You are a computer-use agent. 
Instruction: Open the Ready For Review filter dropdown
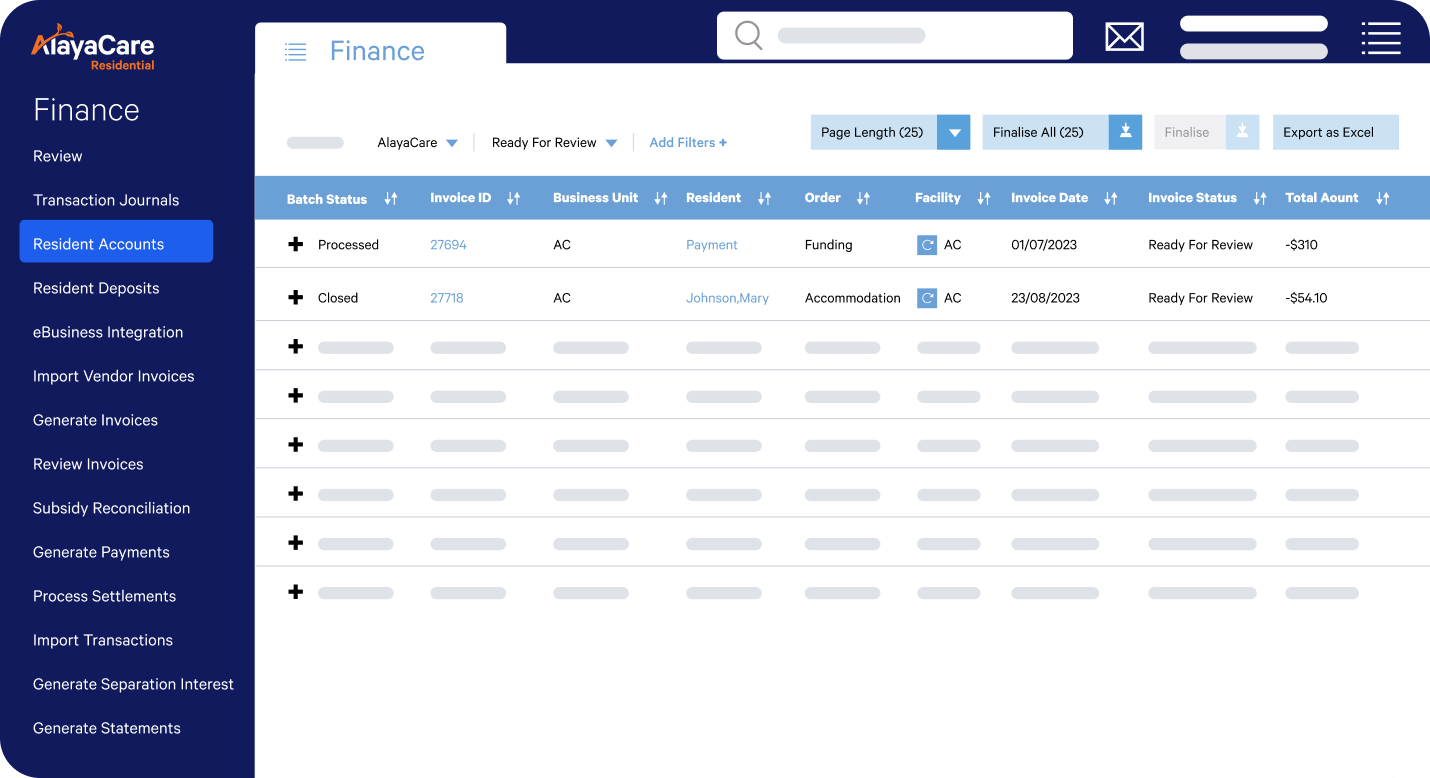(x=554, y=143)
